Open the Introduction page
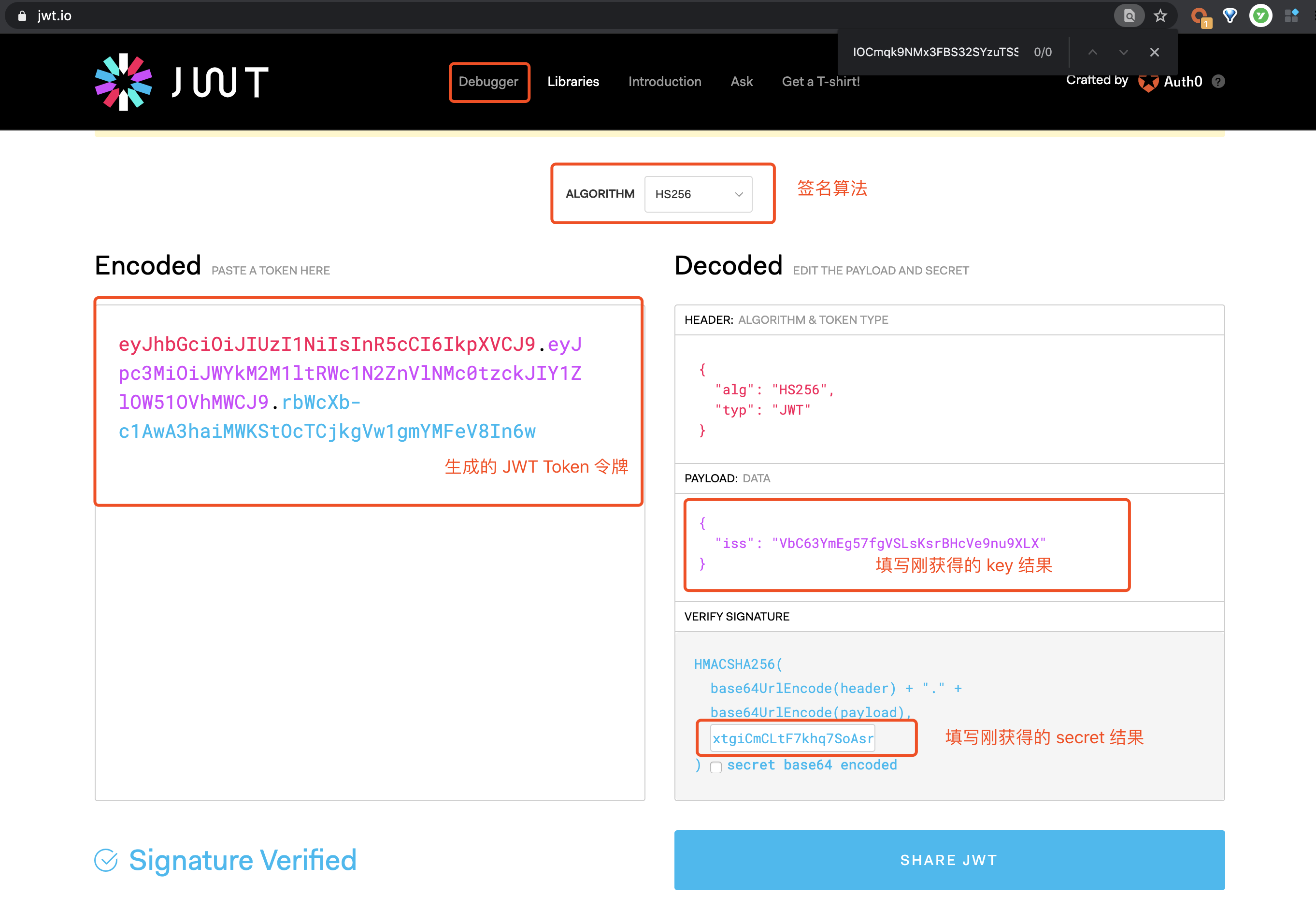 pyautogui.click(x=664, y=81)
